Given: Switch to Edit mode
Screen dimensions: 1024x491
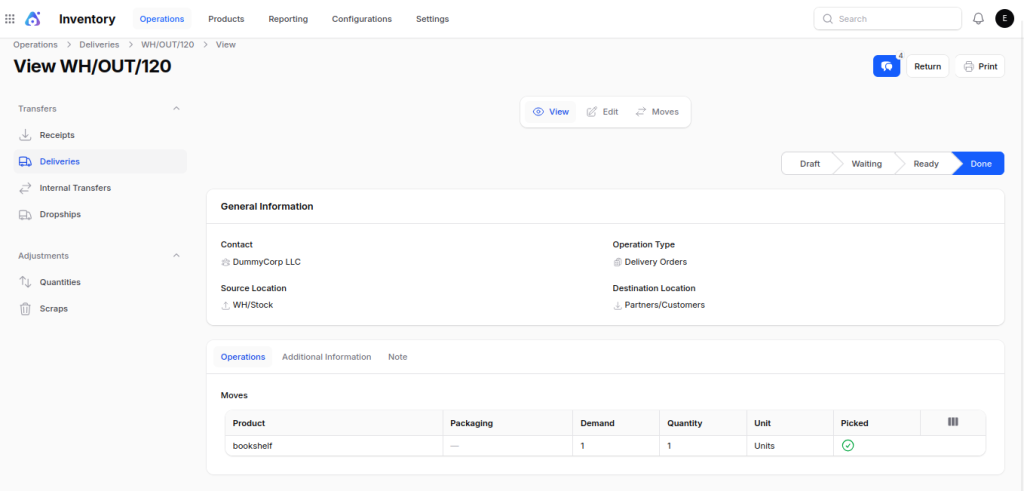Looking at the screenshot, I should click(602, 112).
